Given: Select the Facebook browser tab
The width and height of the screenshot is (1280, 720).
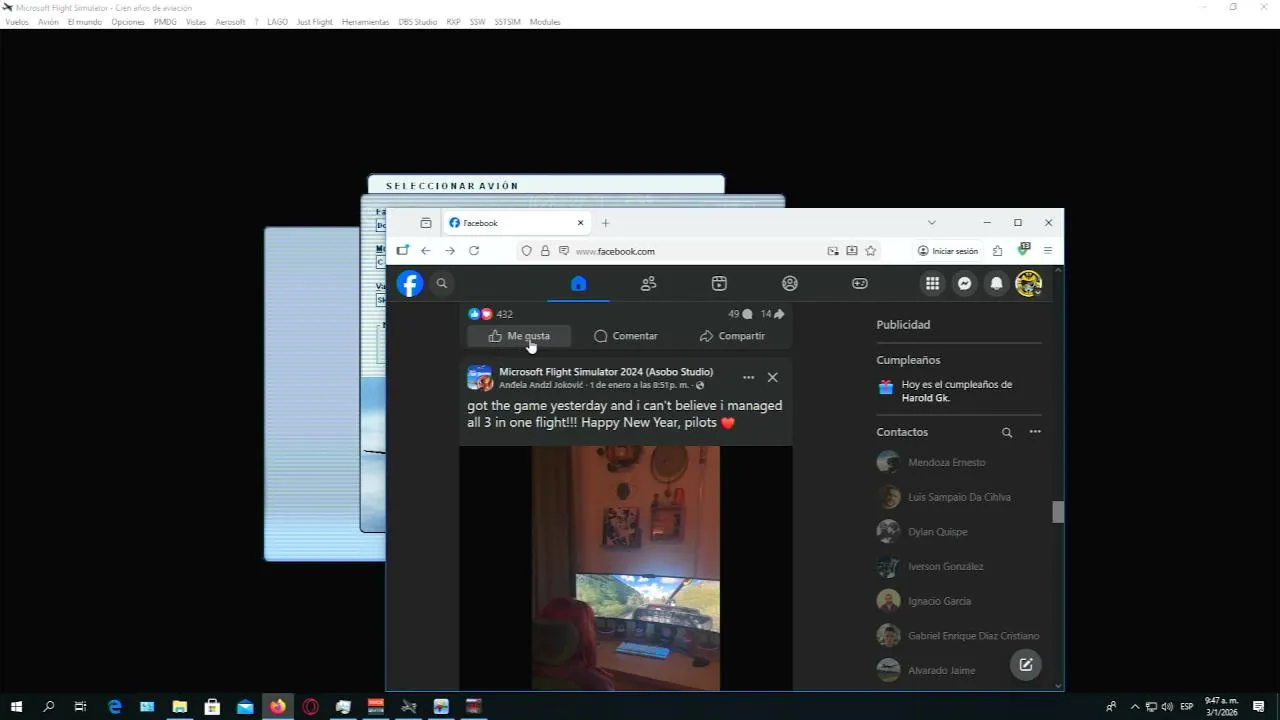Looking at the screenshot, I should click(x=517, y=223).
